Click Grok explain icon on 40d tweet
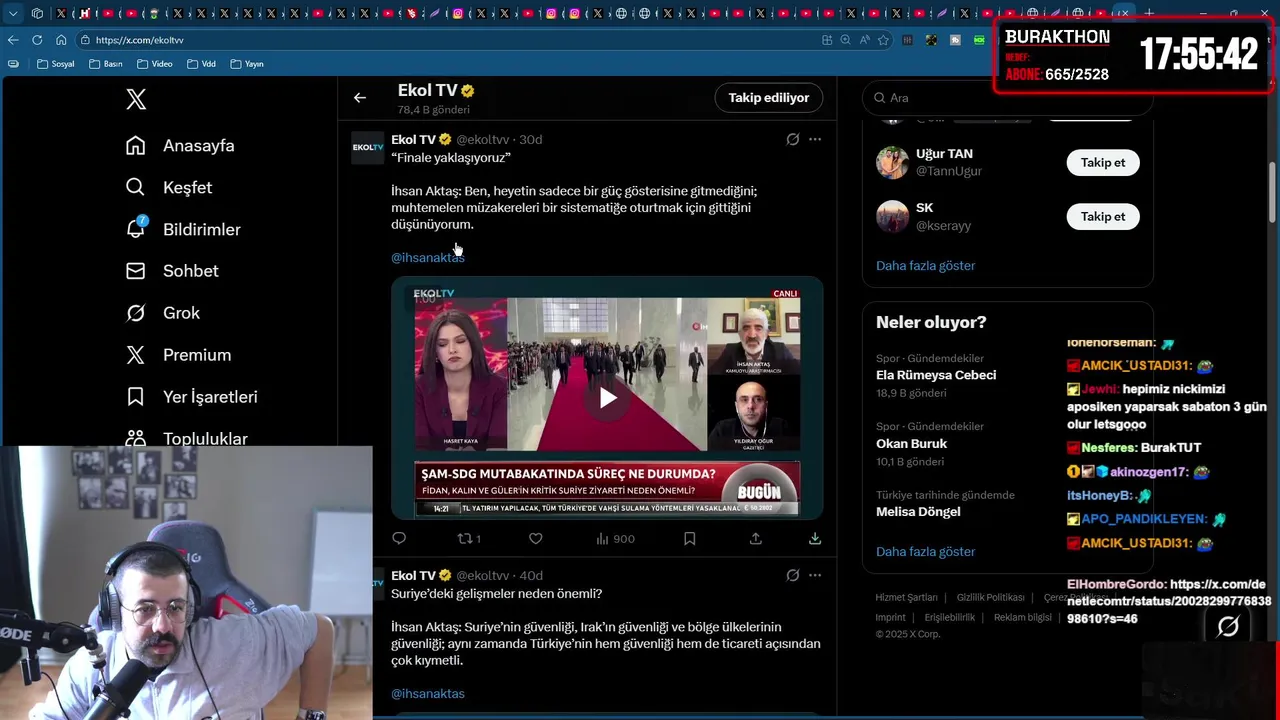 coord(793,576)
